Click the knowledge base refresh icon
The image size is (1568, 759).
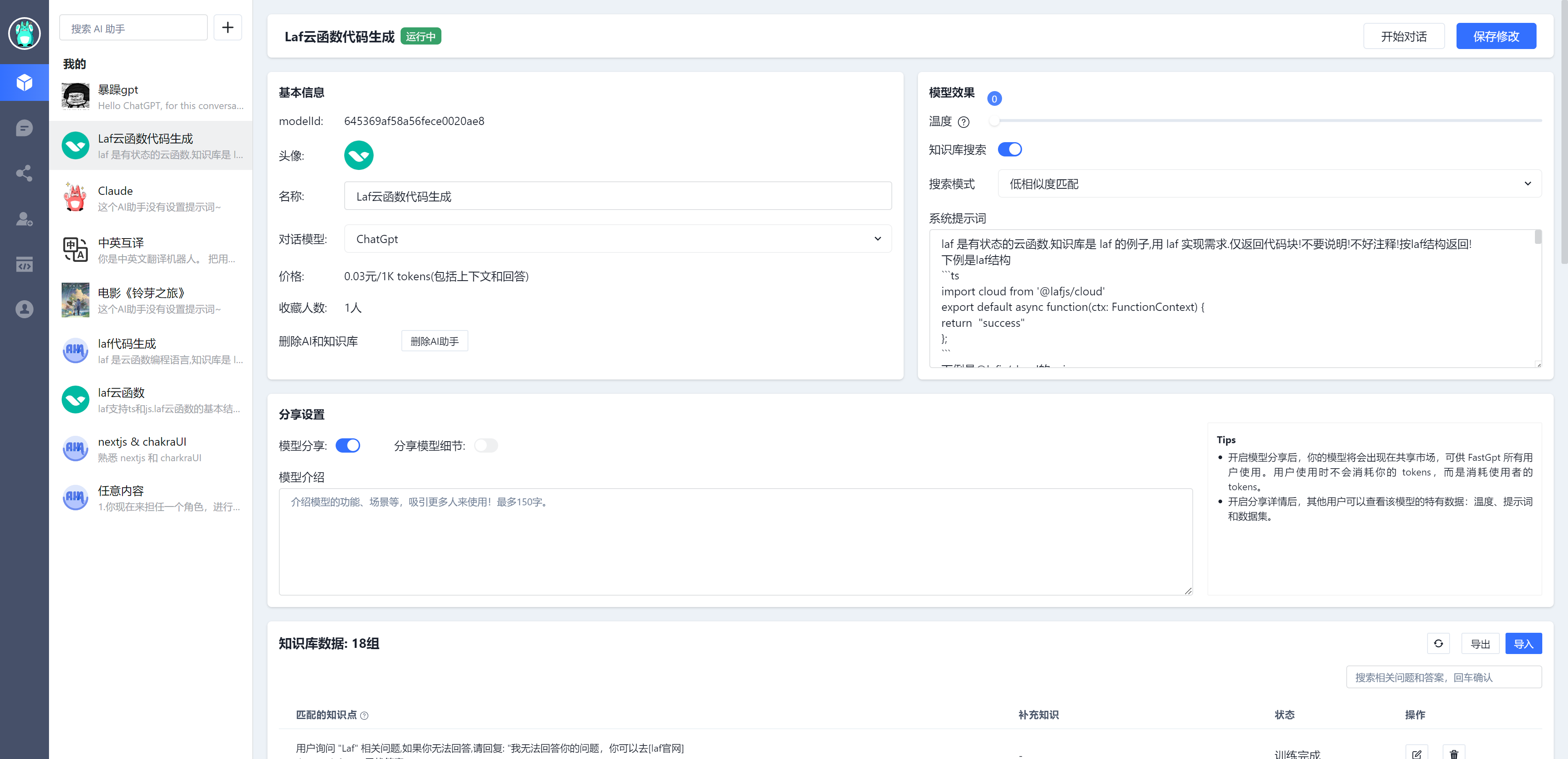[1438, 643]
